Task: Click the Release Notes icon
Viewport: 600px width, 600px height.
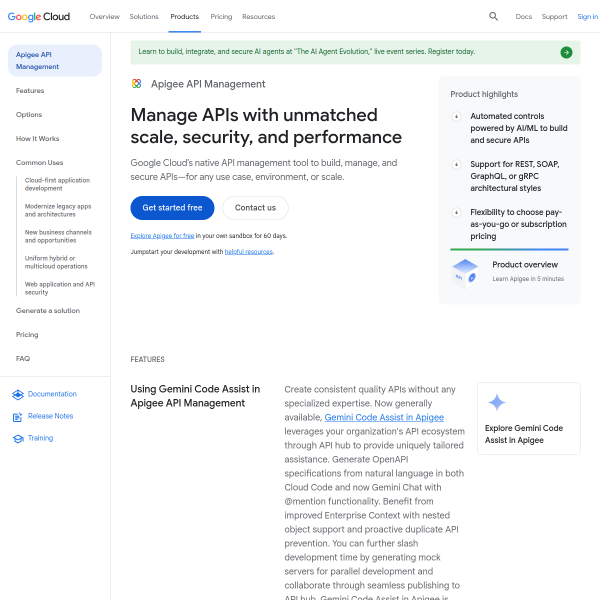Action: (x=18, y=417)
